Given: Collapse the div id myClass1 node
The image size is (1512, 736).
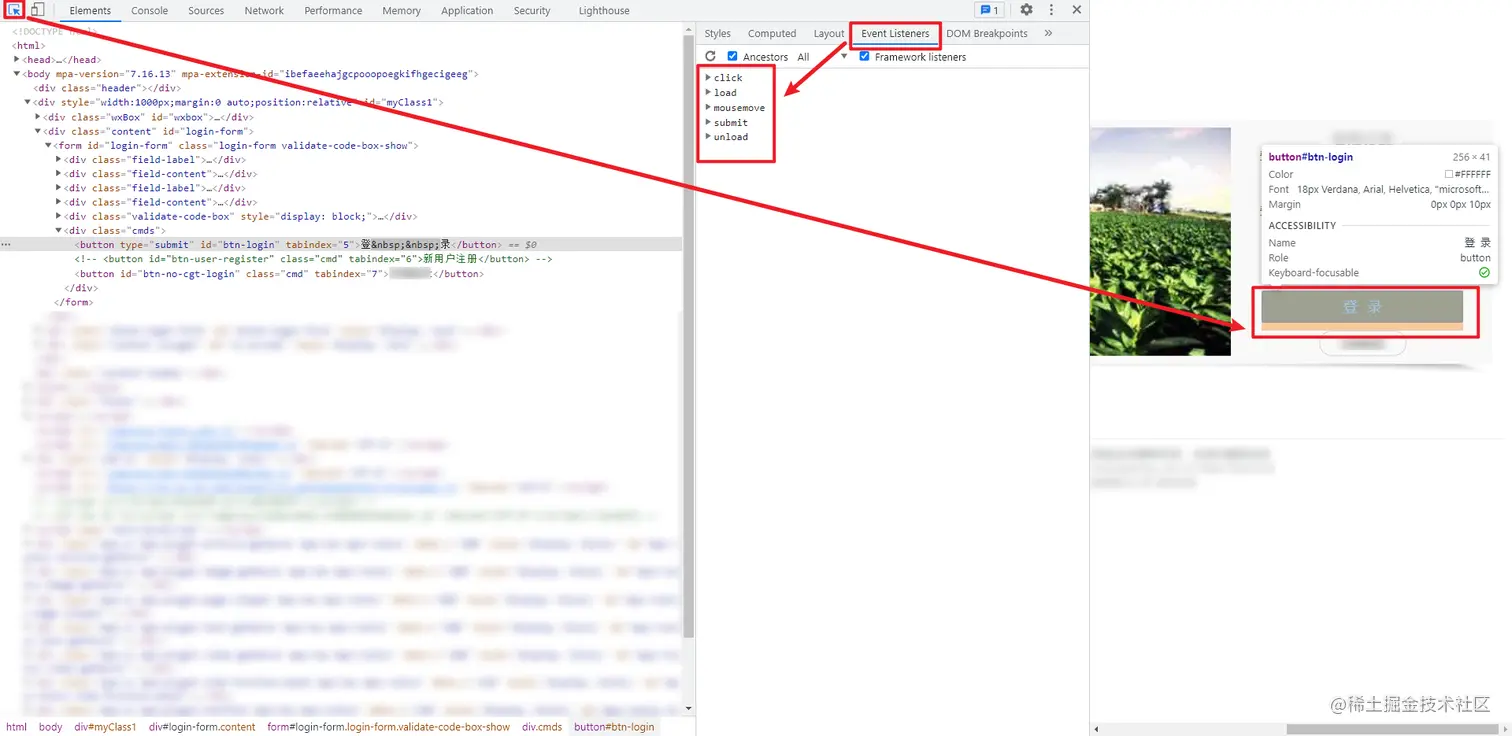Looking at the screenshot, I should pos(28,102).
